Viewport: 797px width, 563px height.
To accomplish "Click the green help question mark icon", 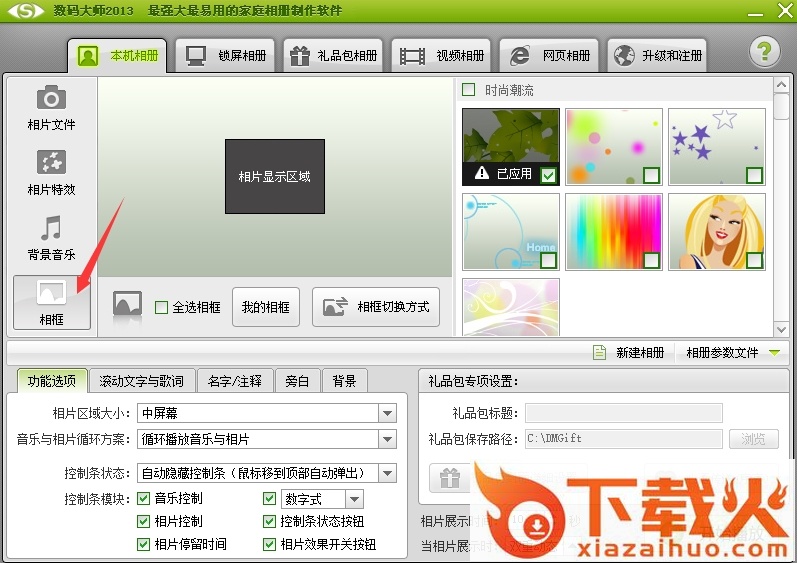I will [764, 54].
